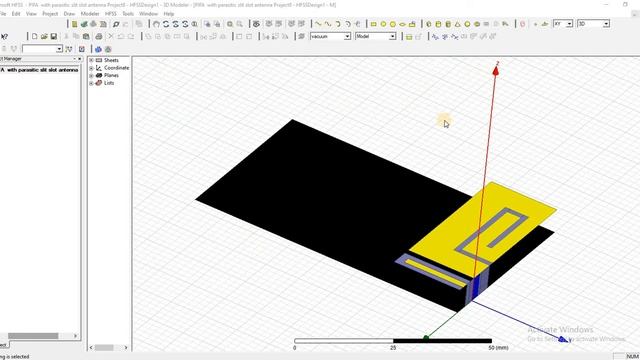Open the View menu
Viewport: 640px width, 360px height.
[31, 13]
